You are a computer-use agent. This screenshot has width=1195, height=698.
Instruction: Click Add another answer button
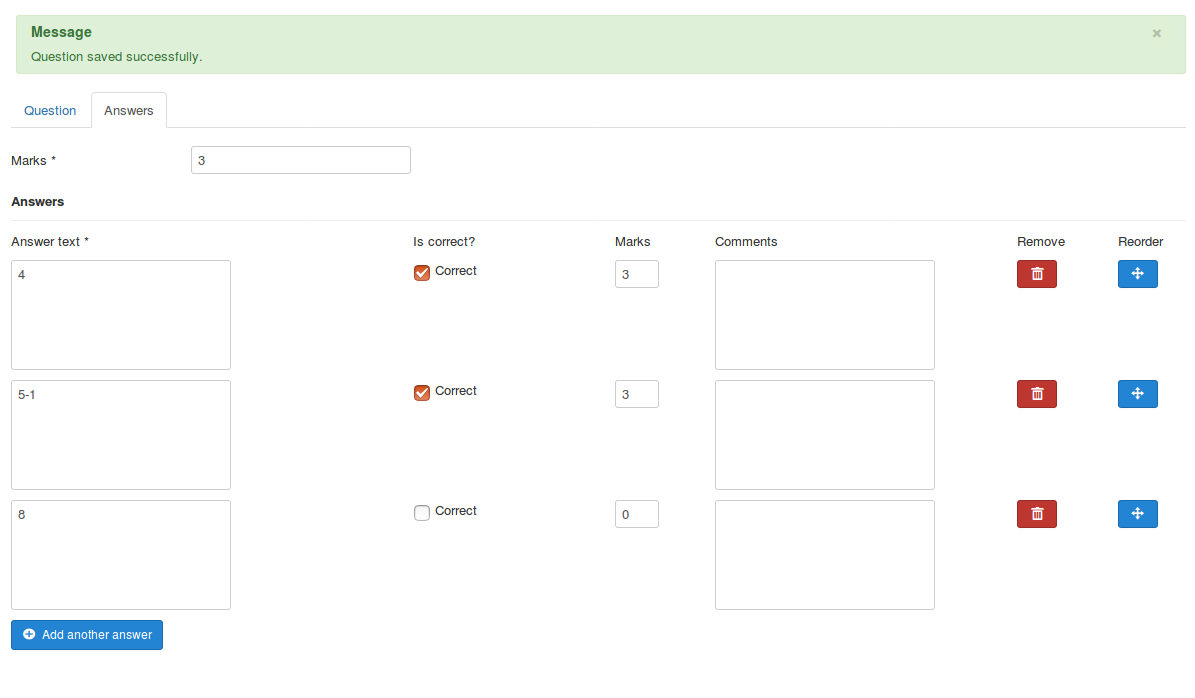click(x=87, y=635)
